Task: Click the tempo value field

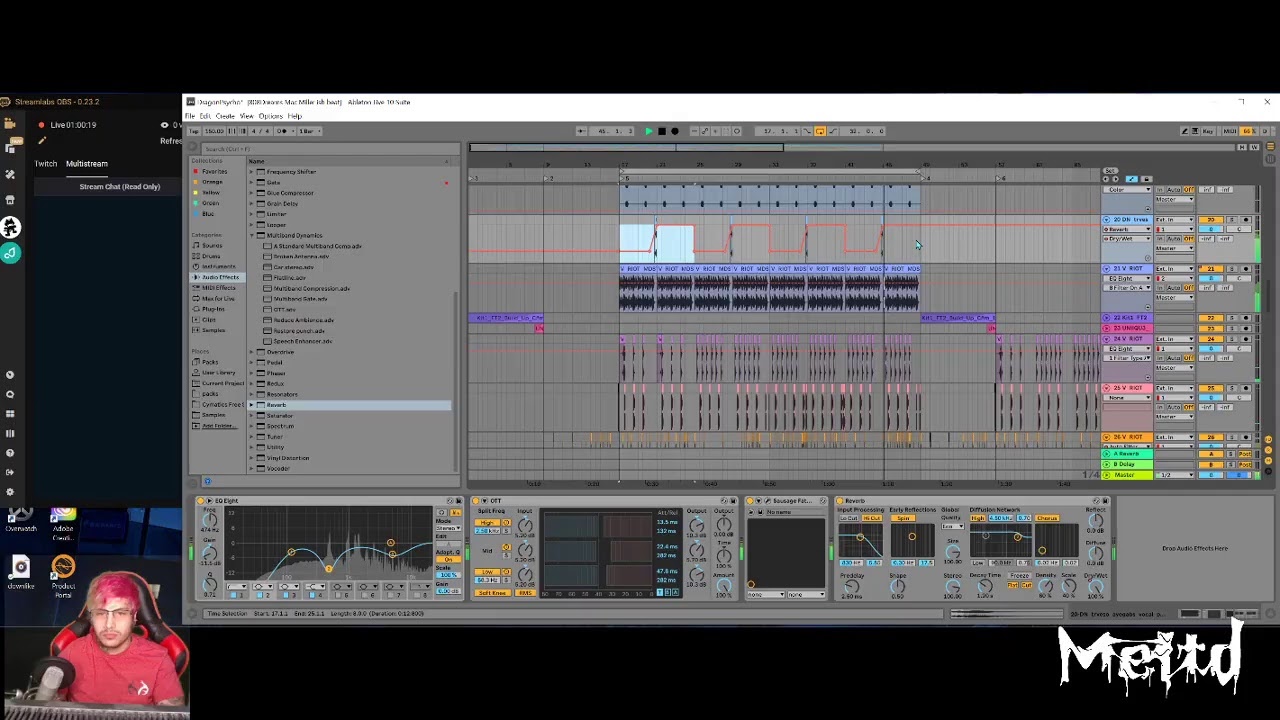Action: click(x=214, y=131)
